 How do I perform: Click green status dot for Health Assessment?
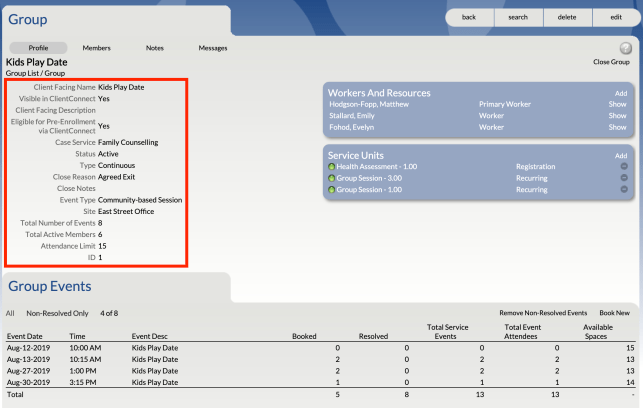[332, 166]
